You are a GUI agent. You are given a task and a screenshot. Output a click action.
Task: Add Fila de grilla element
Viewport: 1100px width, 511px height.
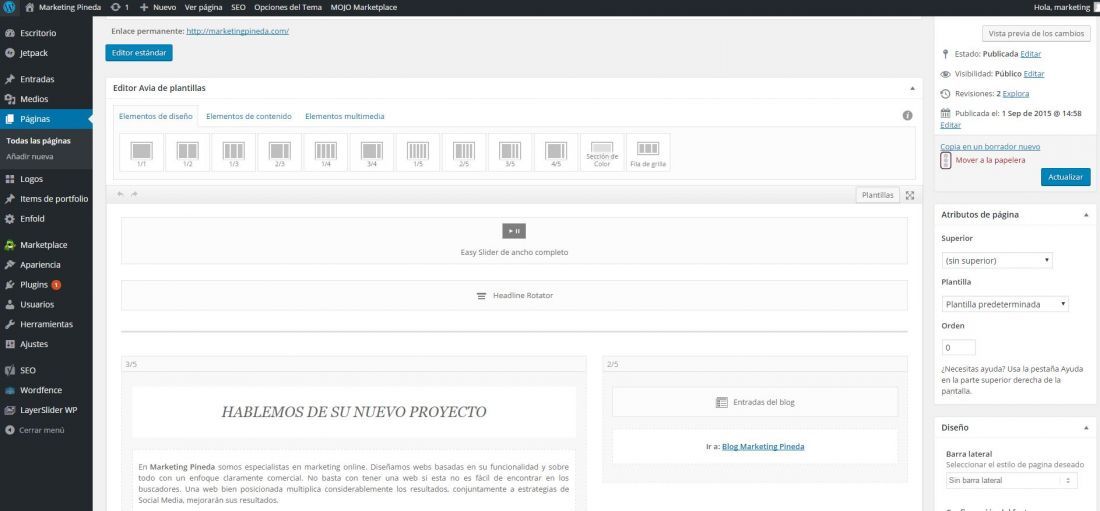tap(648, 152)
